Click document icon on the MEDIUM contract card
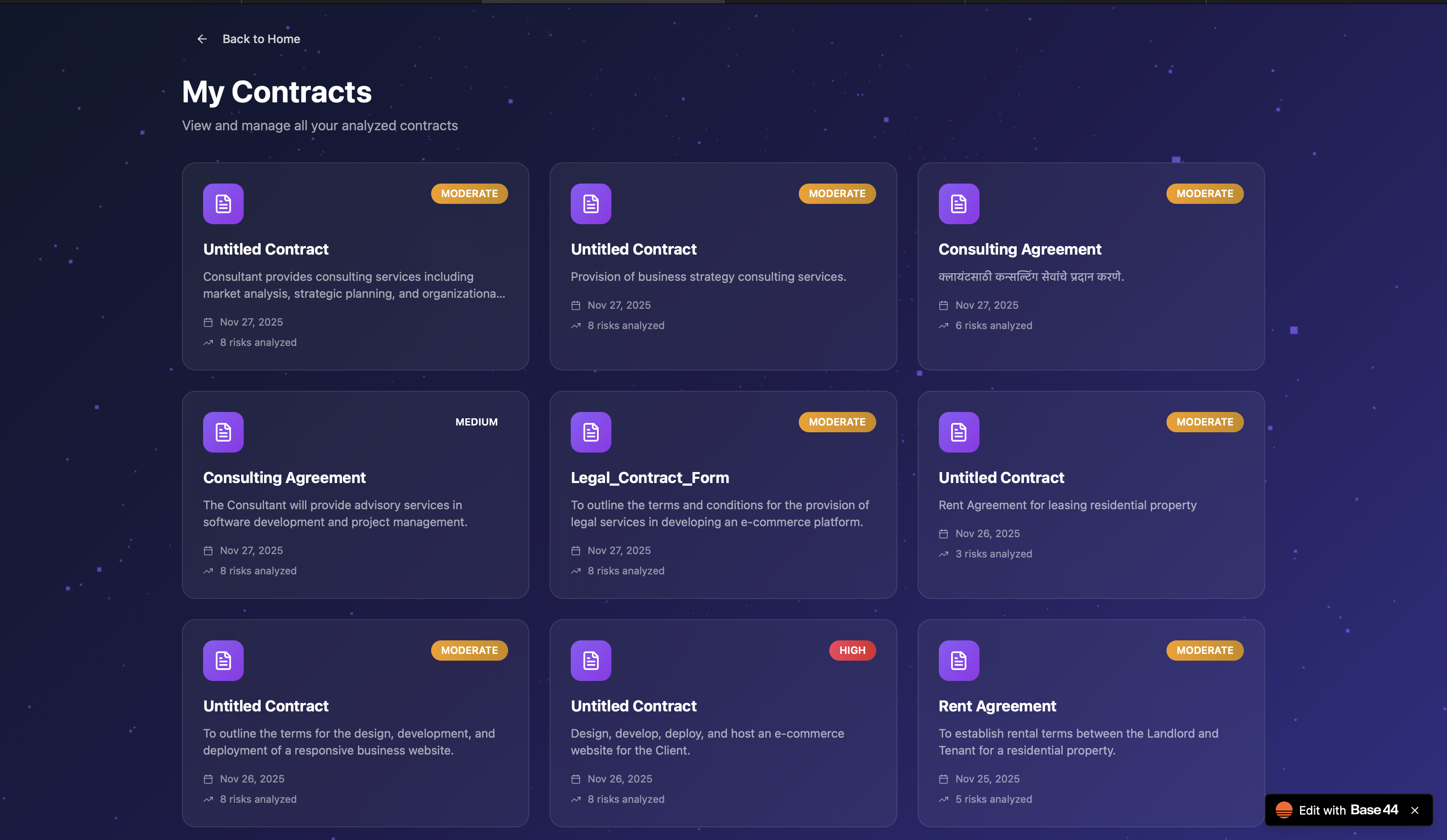Viewport: 1447px width, 840px height. (223, 432)
